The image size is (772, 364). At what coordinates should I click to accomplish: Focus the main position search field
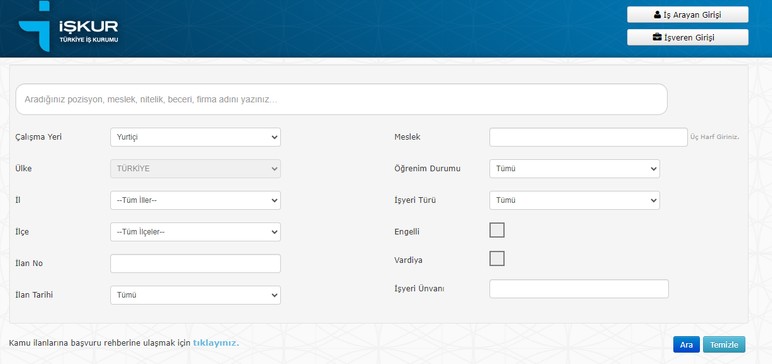342,99
